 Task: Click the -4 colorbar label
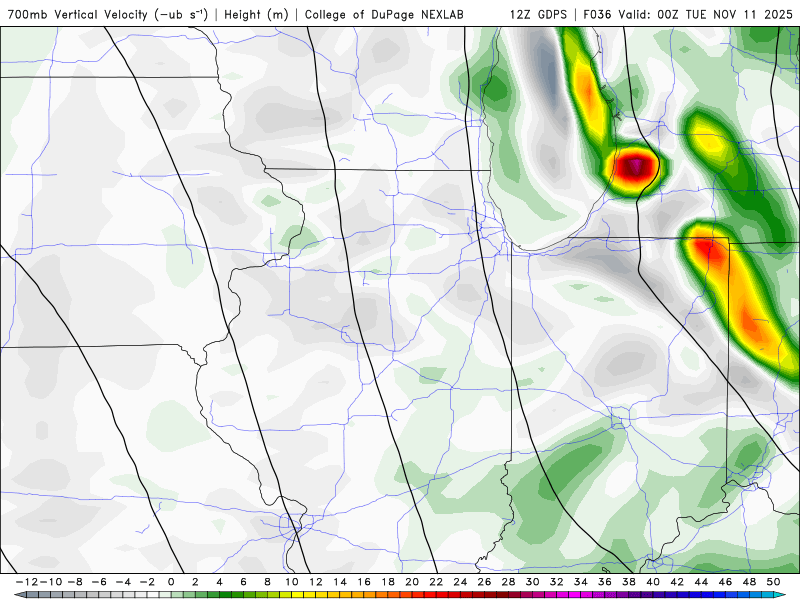tap(123, 582)
